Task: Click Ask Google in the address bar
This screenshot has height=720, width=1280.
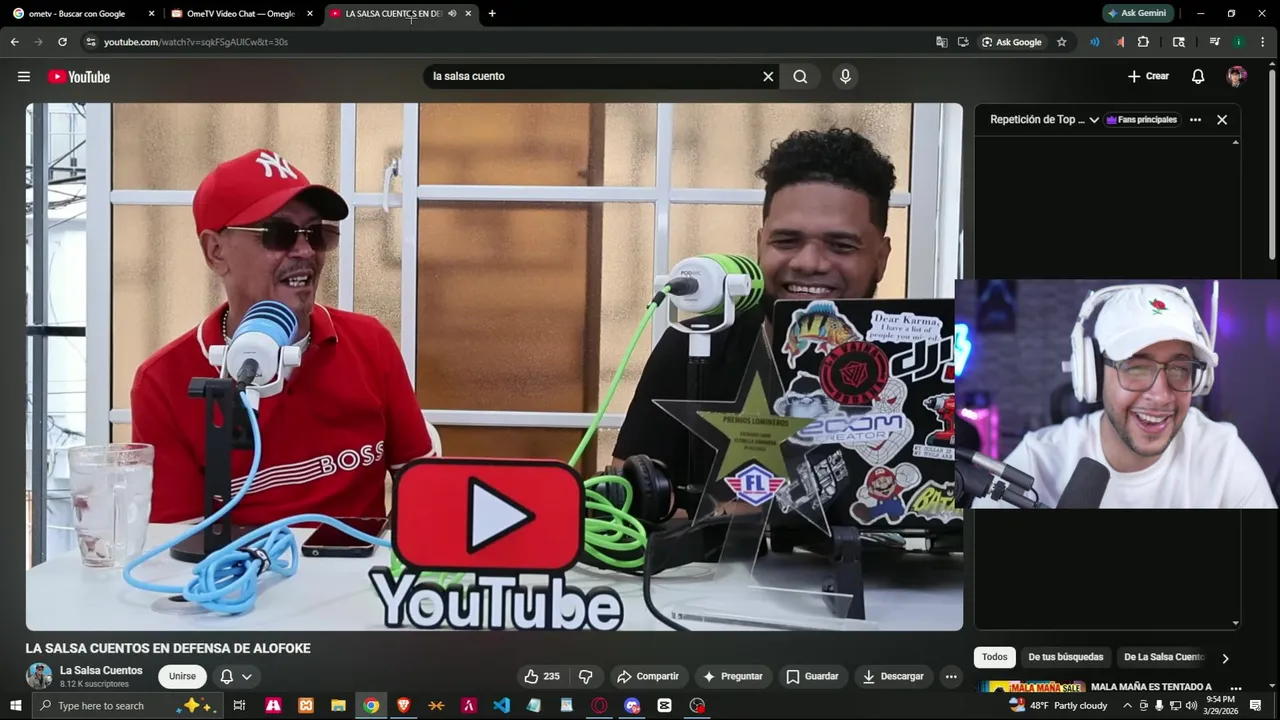Action: (x=1012, y=42)
